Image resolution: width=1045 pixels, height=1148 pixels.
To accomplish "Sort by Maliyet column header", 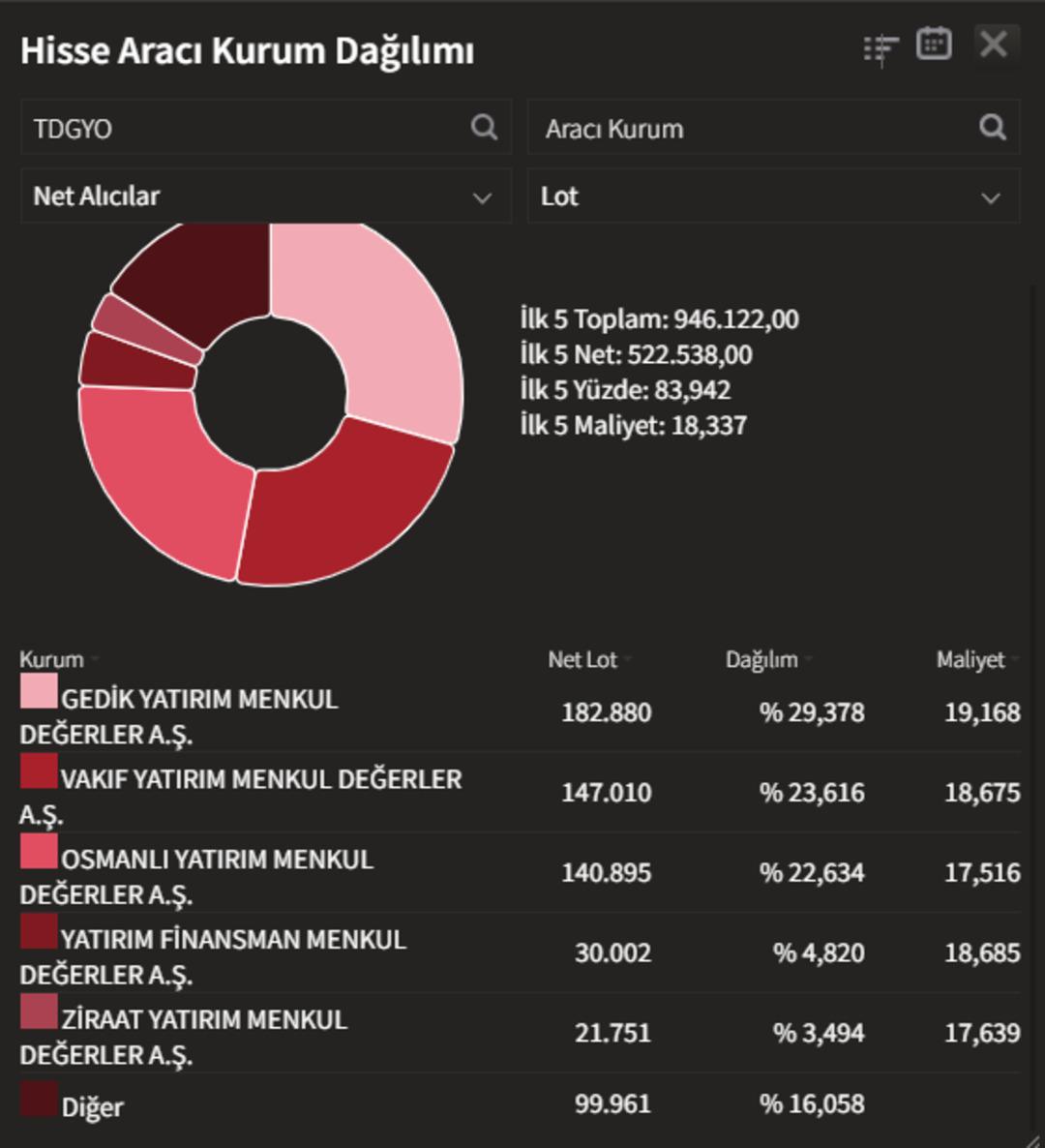I will click(x=970, y=660).
